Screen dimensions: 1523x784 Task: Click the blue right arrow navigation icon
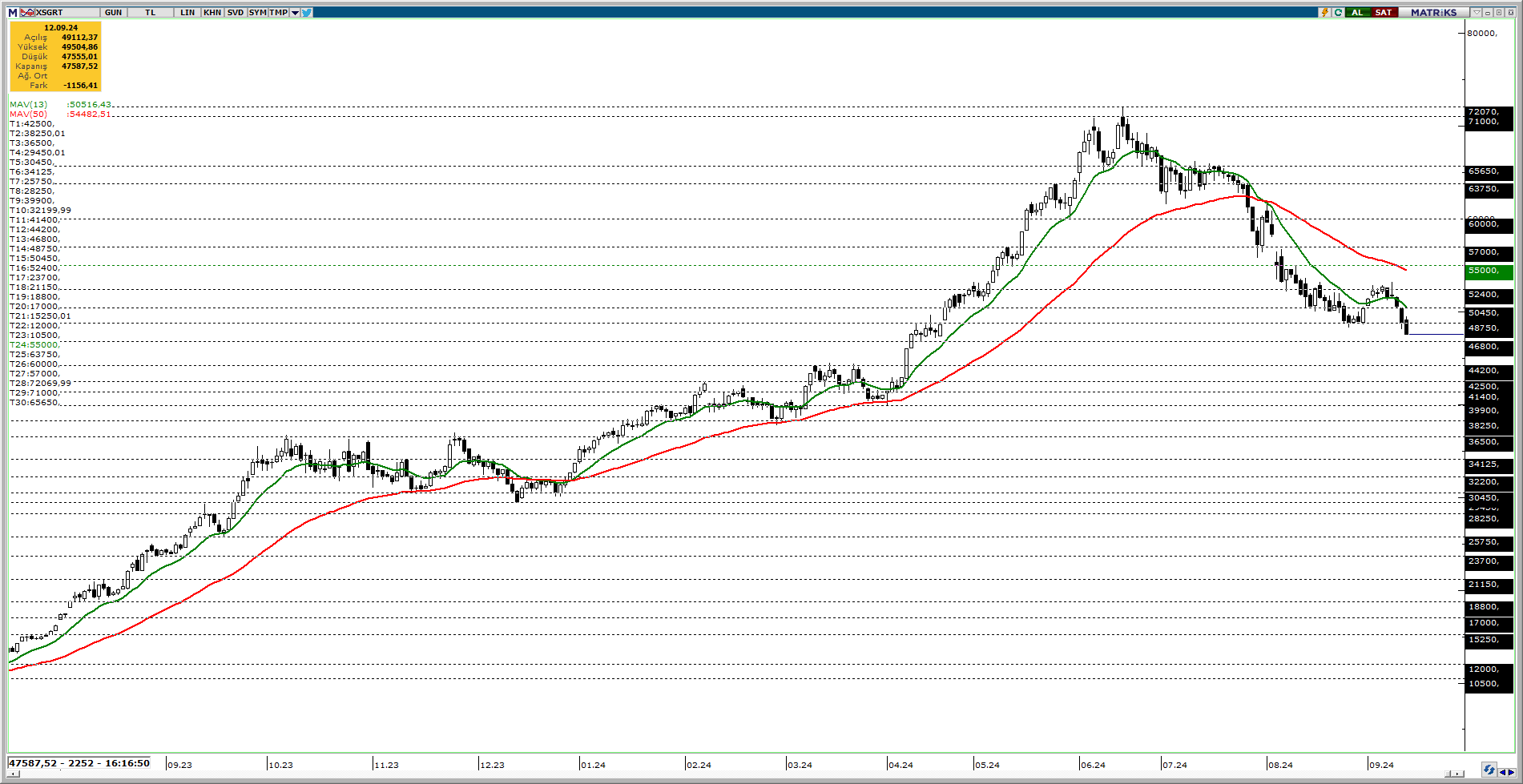click(x=1512, y=772)
